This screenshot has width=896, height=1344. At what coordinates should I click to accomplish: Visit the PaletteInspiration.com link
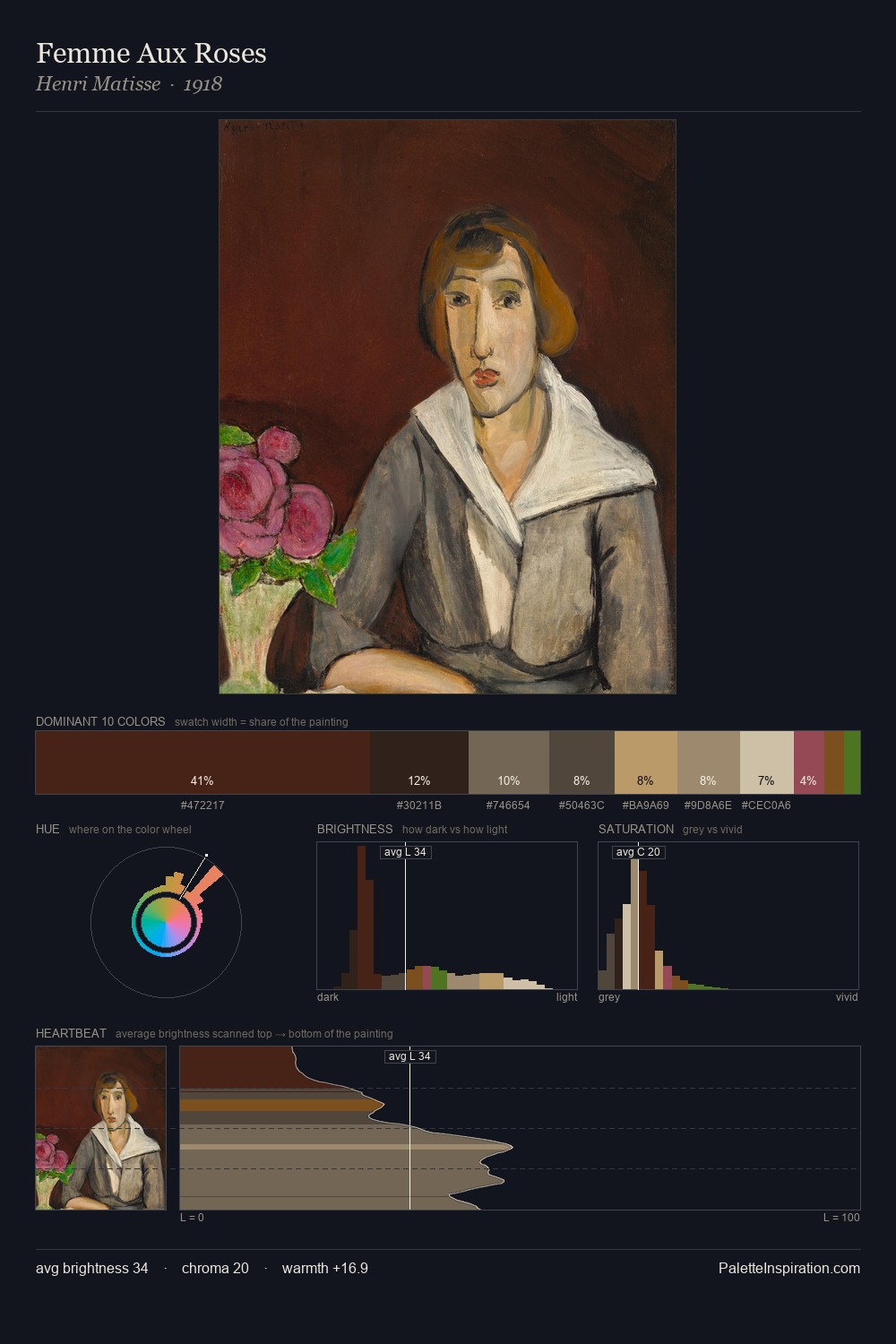point(789,1268)
